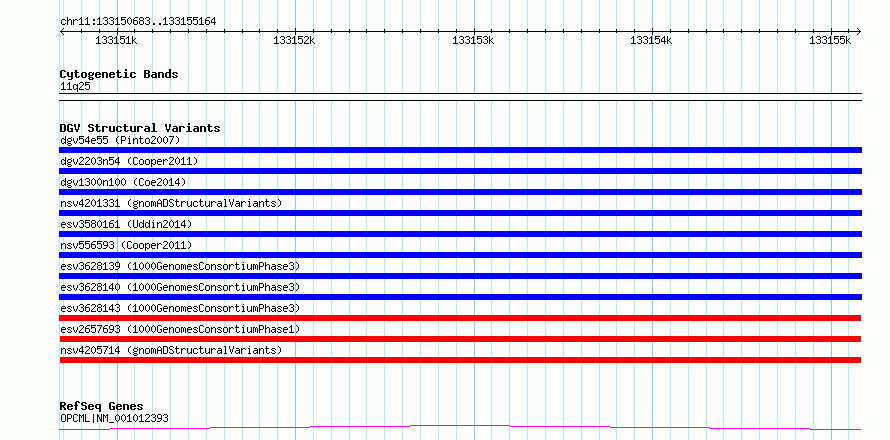The width and height of the screenshot is (890, 440).
Task: Click the magenta OPCML gene line
Action: click(x=460, y=426)
